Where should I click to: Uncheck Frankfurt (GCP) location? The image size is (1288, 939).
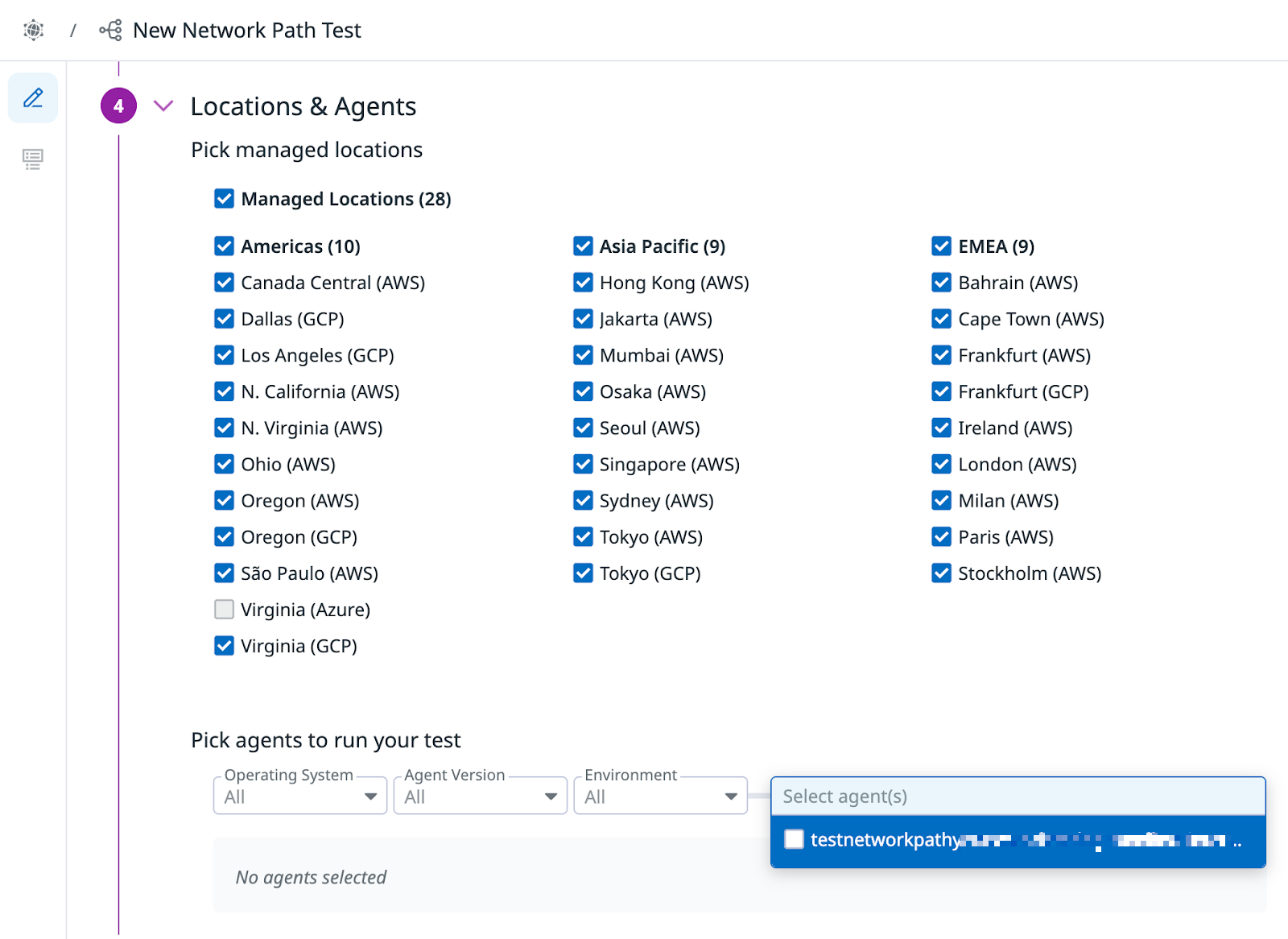click(941, 392)
